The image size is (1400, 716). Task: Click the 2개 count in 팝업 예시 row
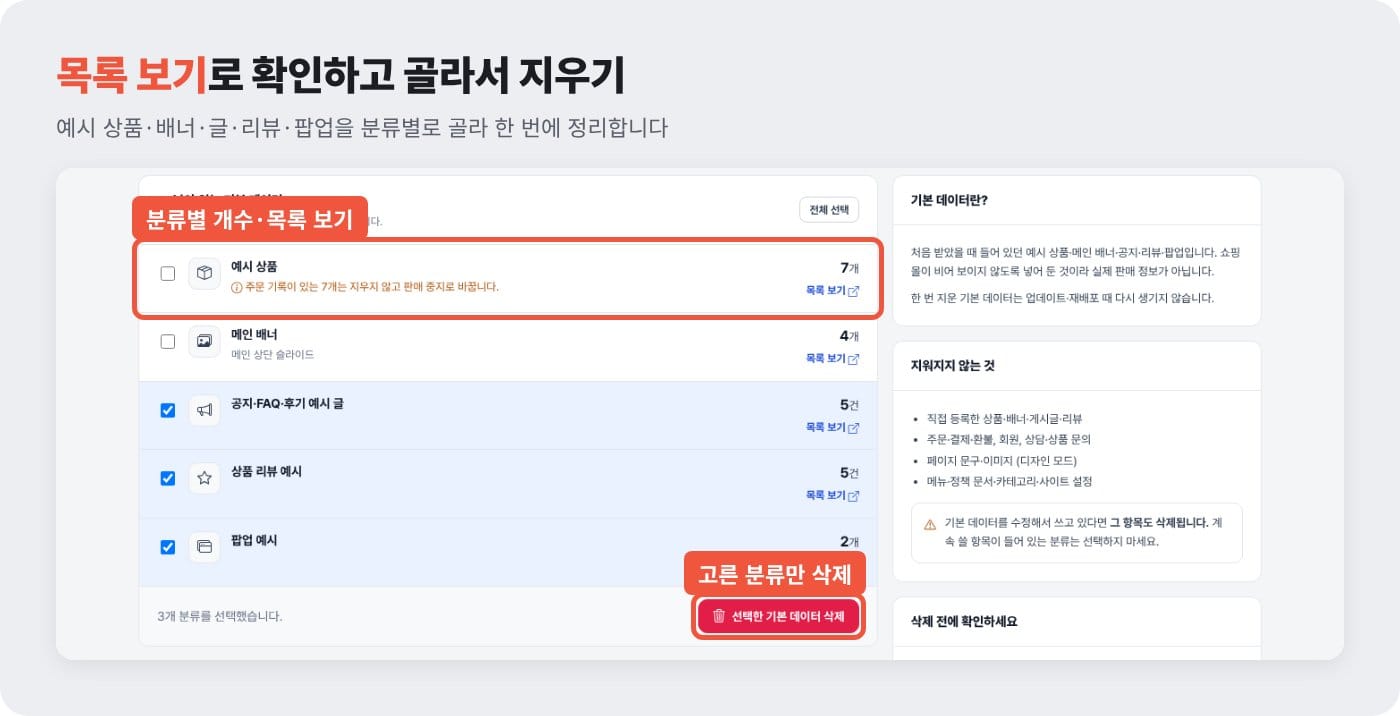(849, 542)
